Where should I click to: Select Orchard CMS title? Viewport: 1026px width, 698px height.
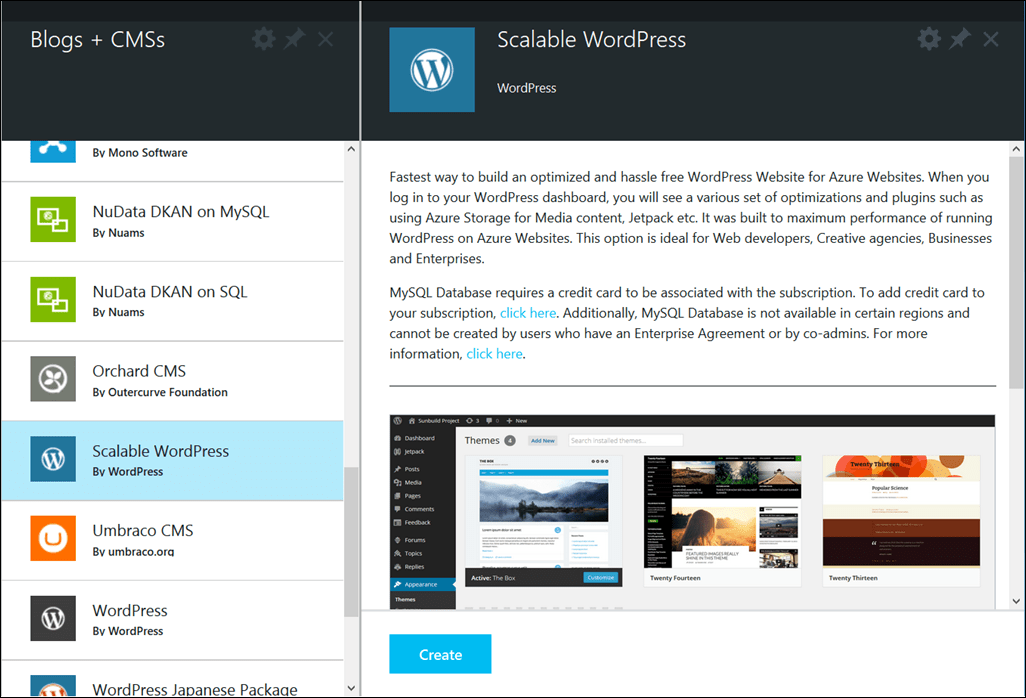click(x=139, y=372)
